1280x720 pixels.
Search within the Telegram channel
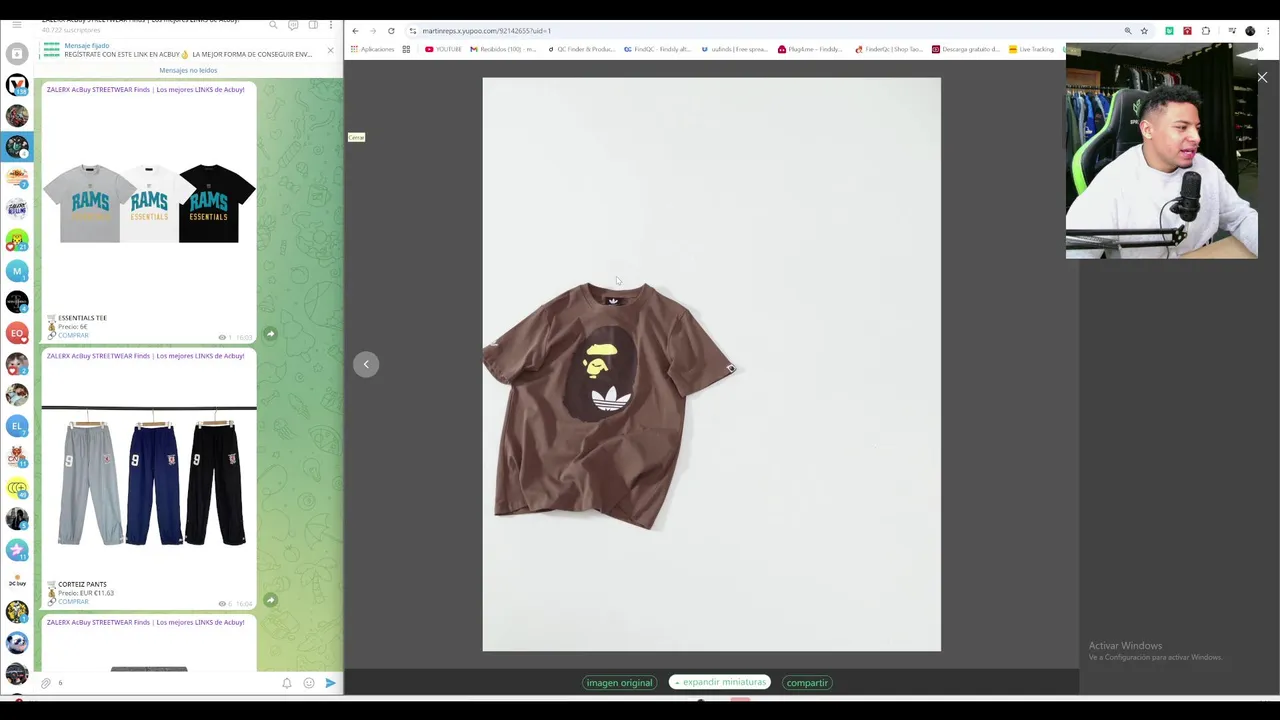pos(273,25)
